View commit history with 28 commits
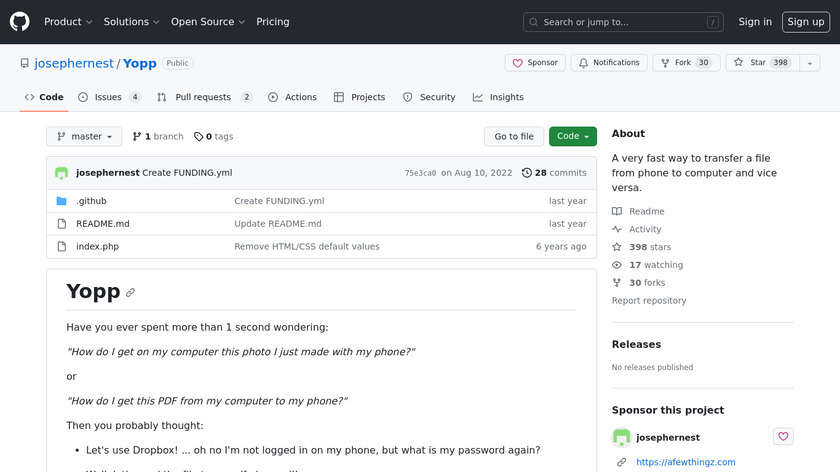The height and width of the screenshot is (472, 840). click(x=554, y=173)
